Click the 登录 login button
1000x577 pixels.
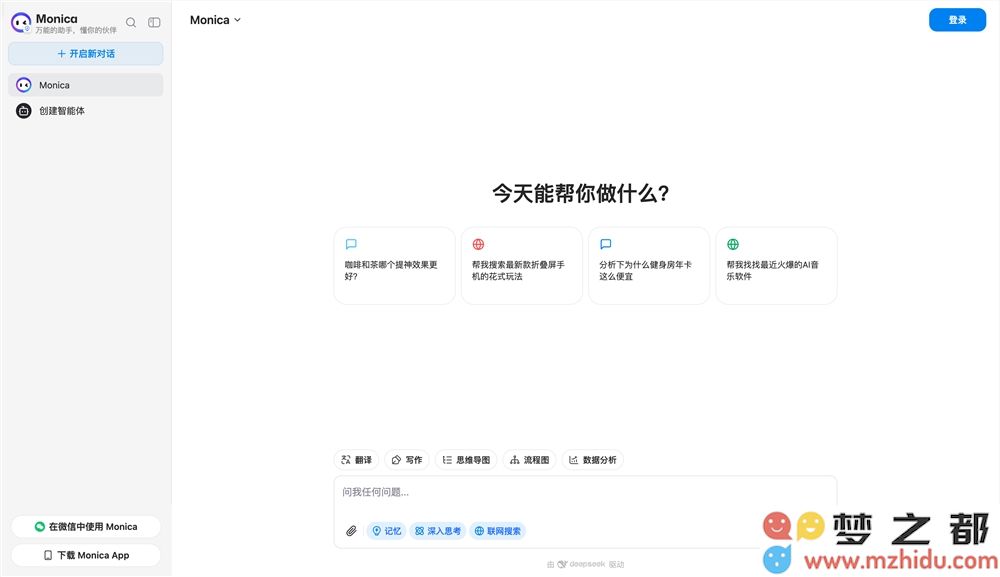tap(957, 20)
